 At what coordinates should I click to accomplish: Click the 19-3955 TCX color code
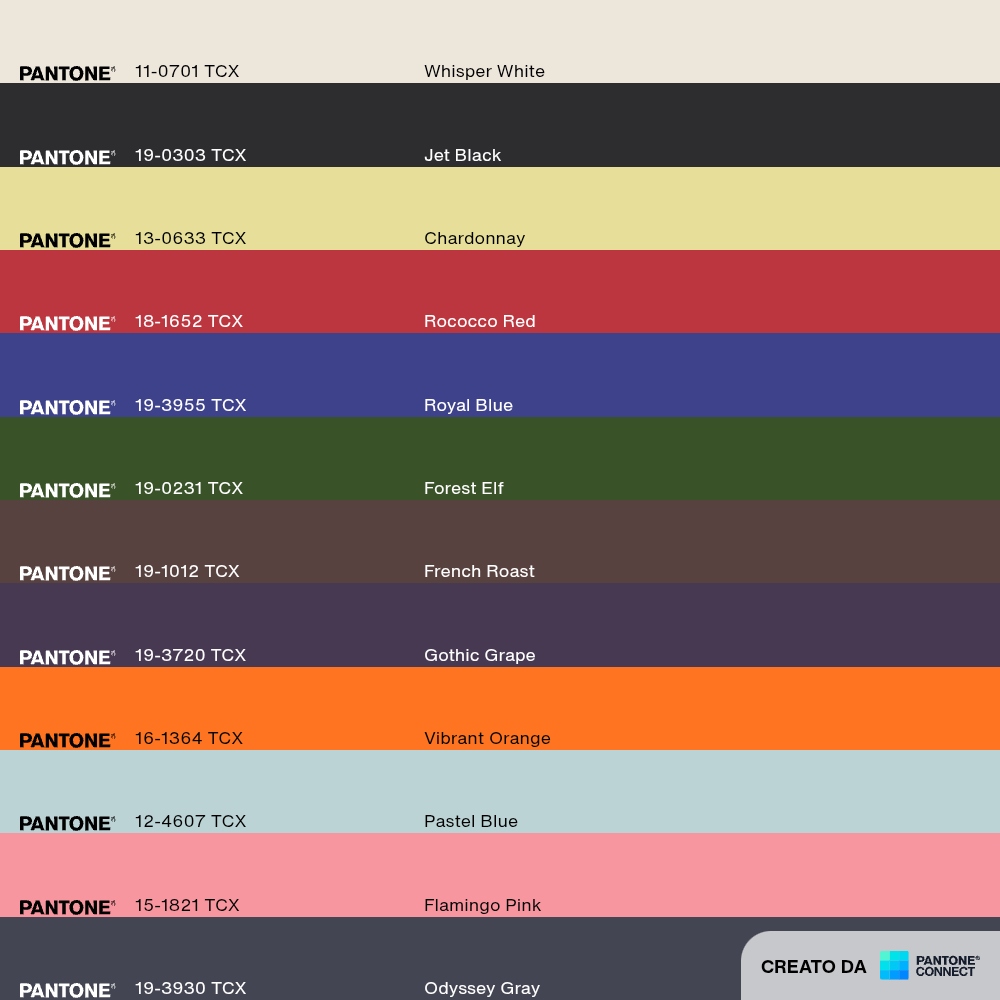(x=190, y=405)
